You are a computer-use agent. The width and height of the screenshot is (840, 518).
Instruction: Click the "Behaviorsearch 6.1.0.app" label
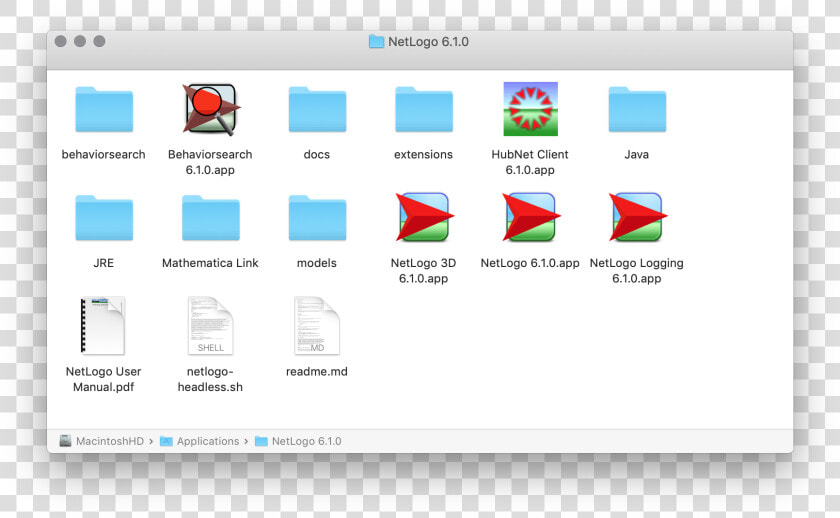210,162
